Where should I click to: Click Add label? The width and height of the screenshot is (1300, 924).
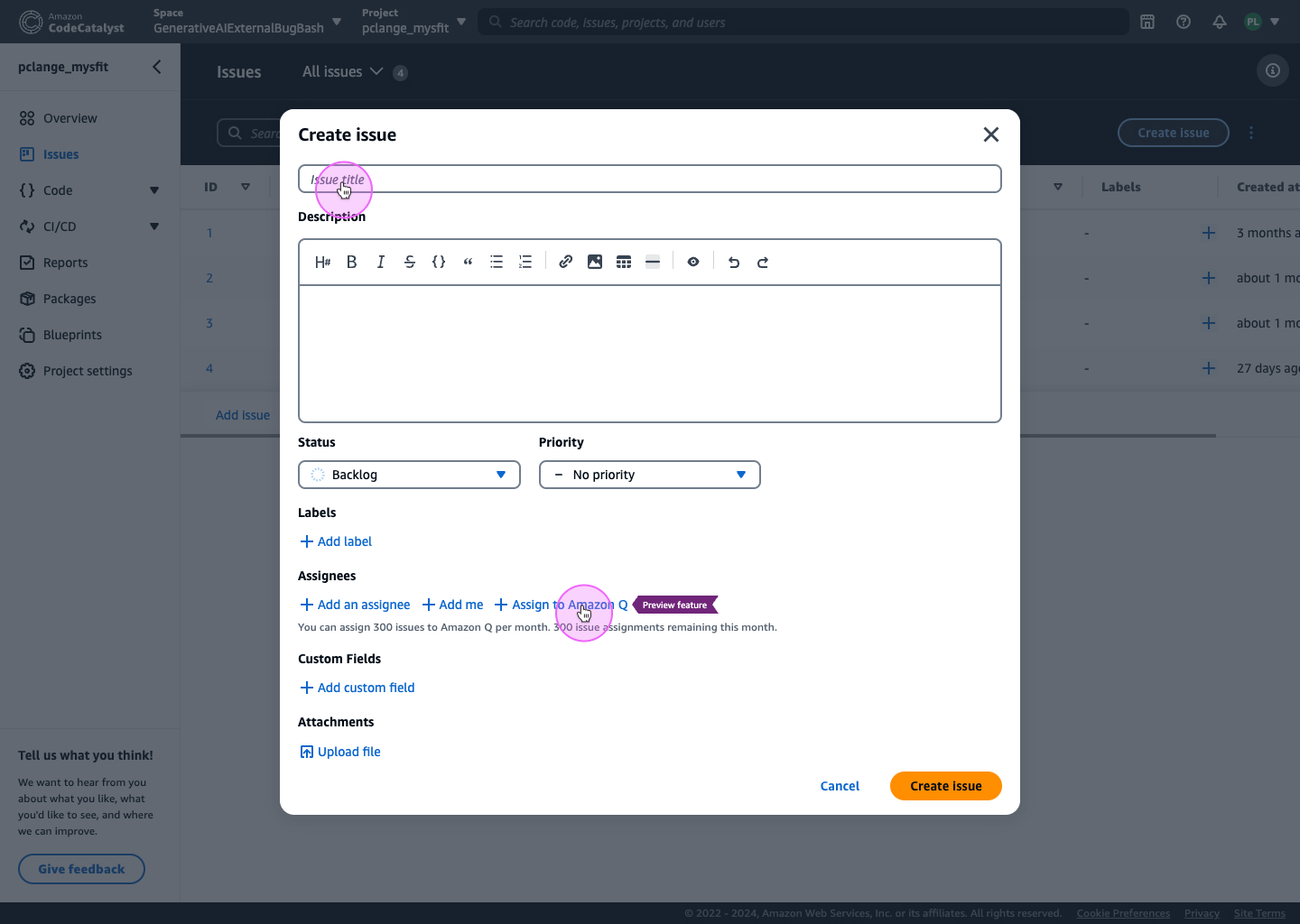click(336, 541)
